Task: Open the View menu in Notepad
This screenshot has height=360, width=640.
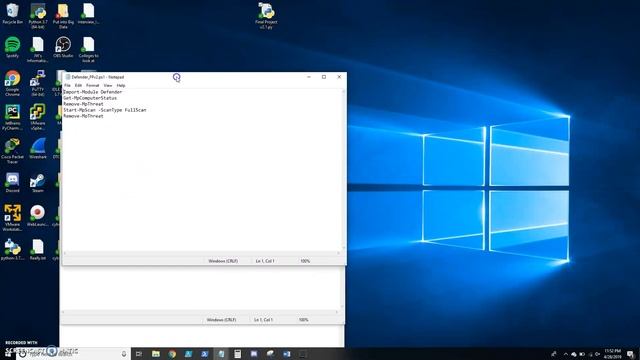Action: pyautogui.click(x=108, y=85)
